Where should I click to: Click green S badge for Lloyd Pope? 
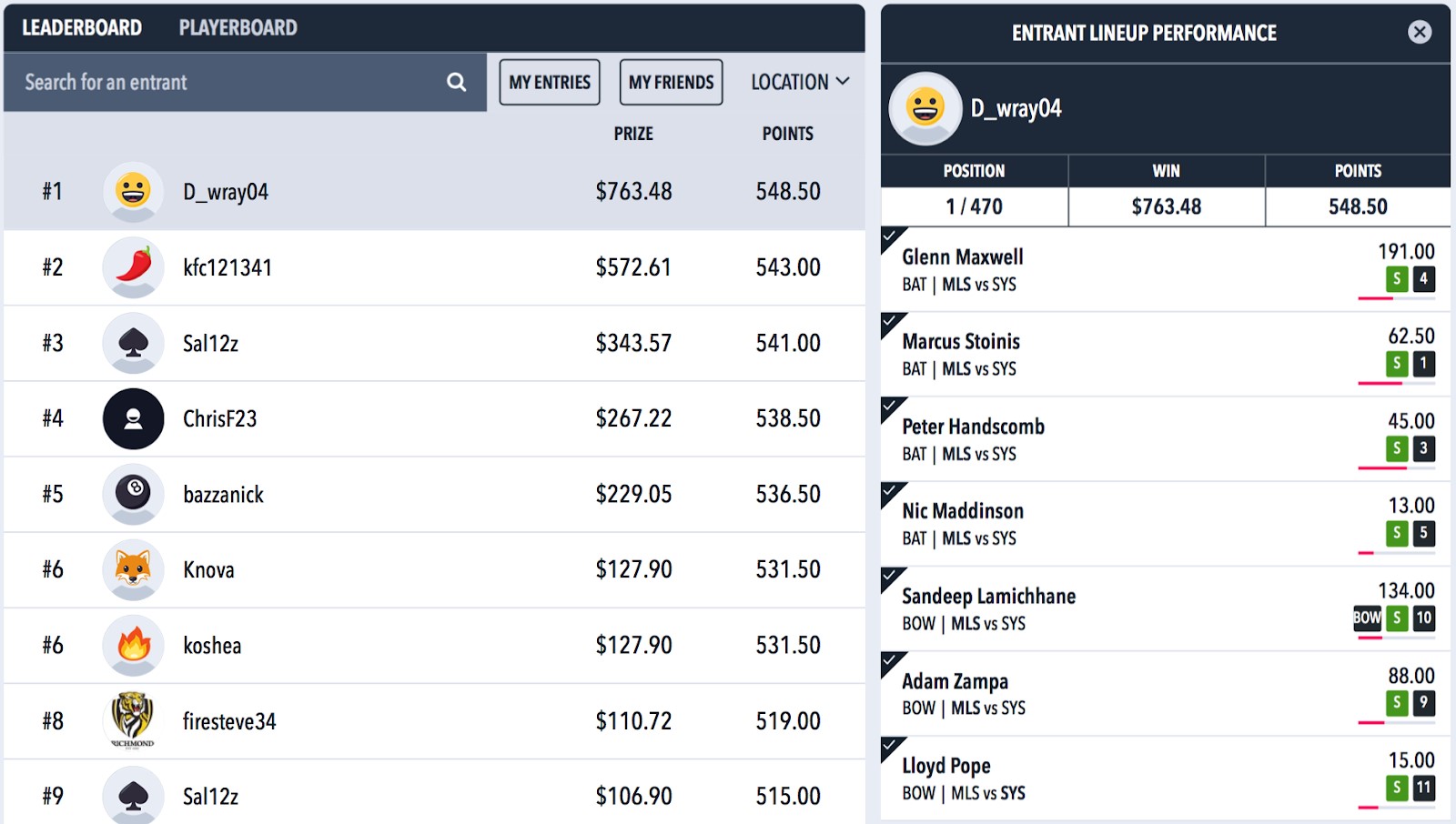click(1397, 787)
